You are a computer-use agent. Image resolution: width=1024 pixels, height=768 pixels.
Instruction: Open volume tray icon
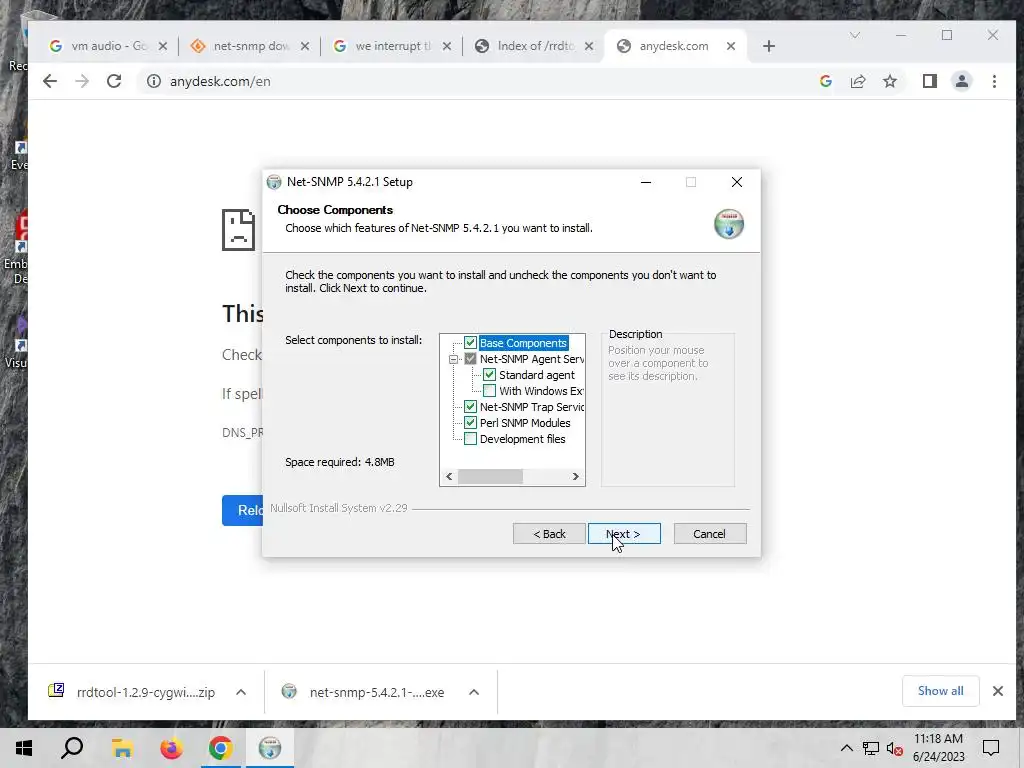click(x=894, y=748)
